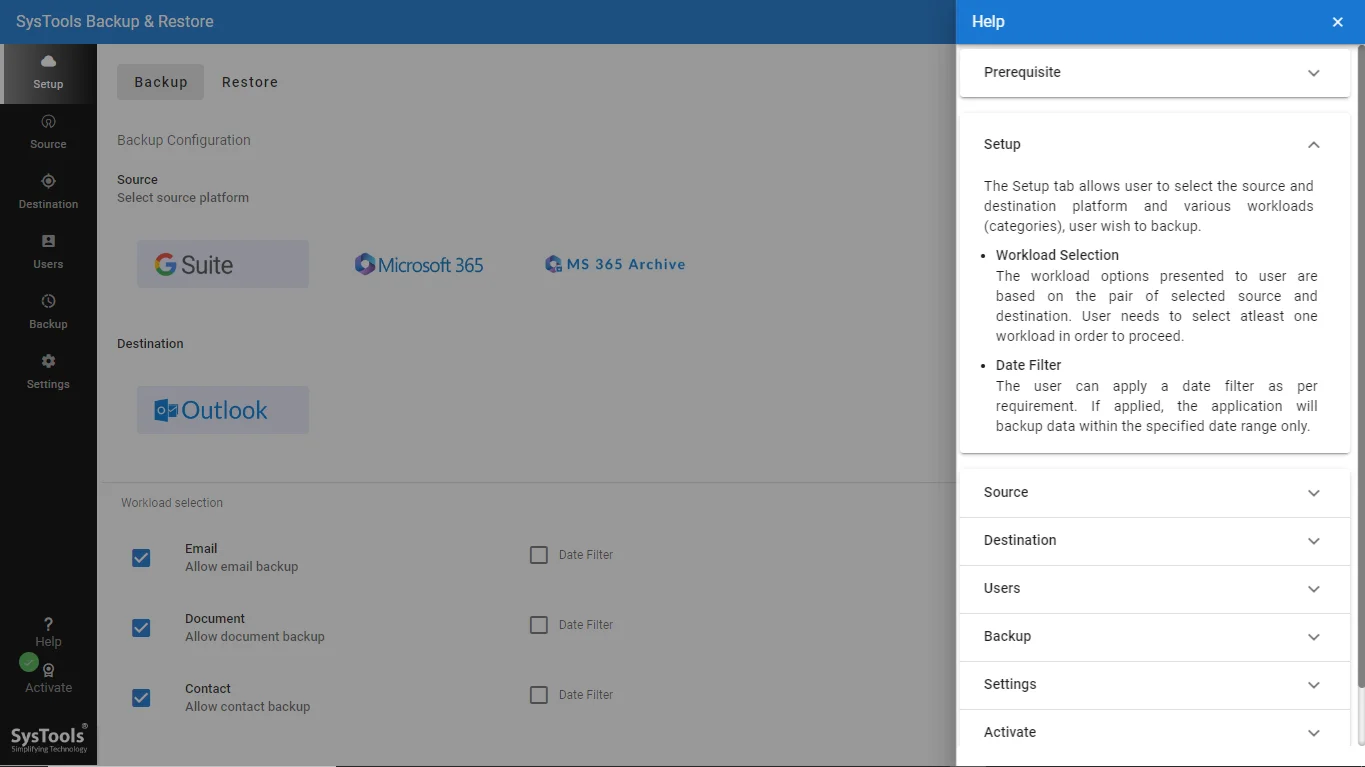Click the Activate badge icon

pyautogui.click(x=48, y=670)
